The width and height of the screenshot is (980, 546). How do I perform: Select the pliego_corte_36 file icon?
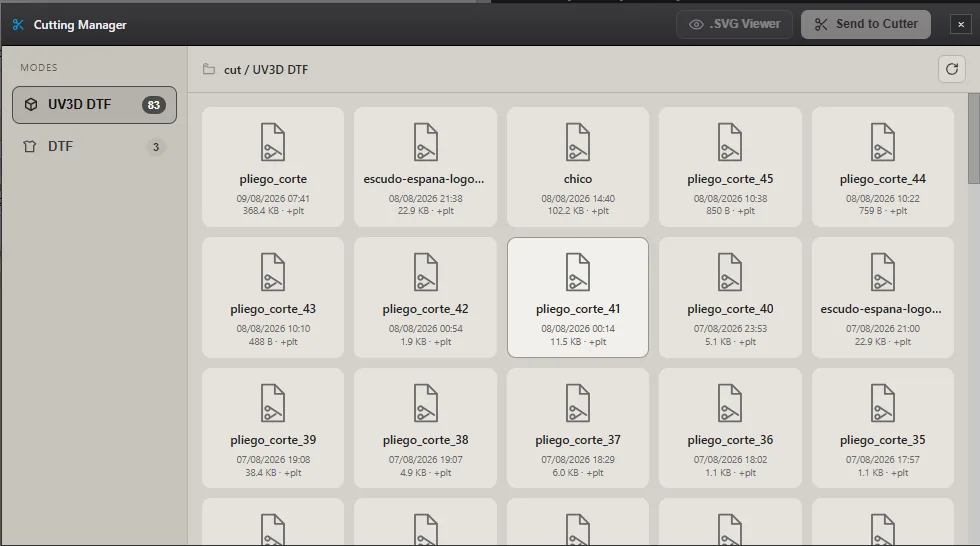click(x=730, y=403)
